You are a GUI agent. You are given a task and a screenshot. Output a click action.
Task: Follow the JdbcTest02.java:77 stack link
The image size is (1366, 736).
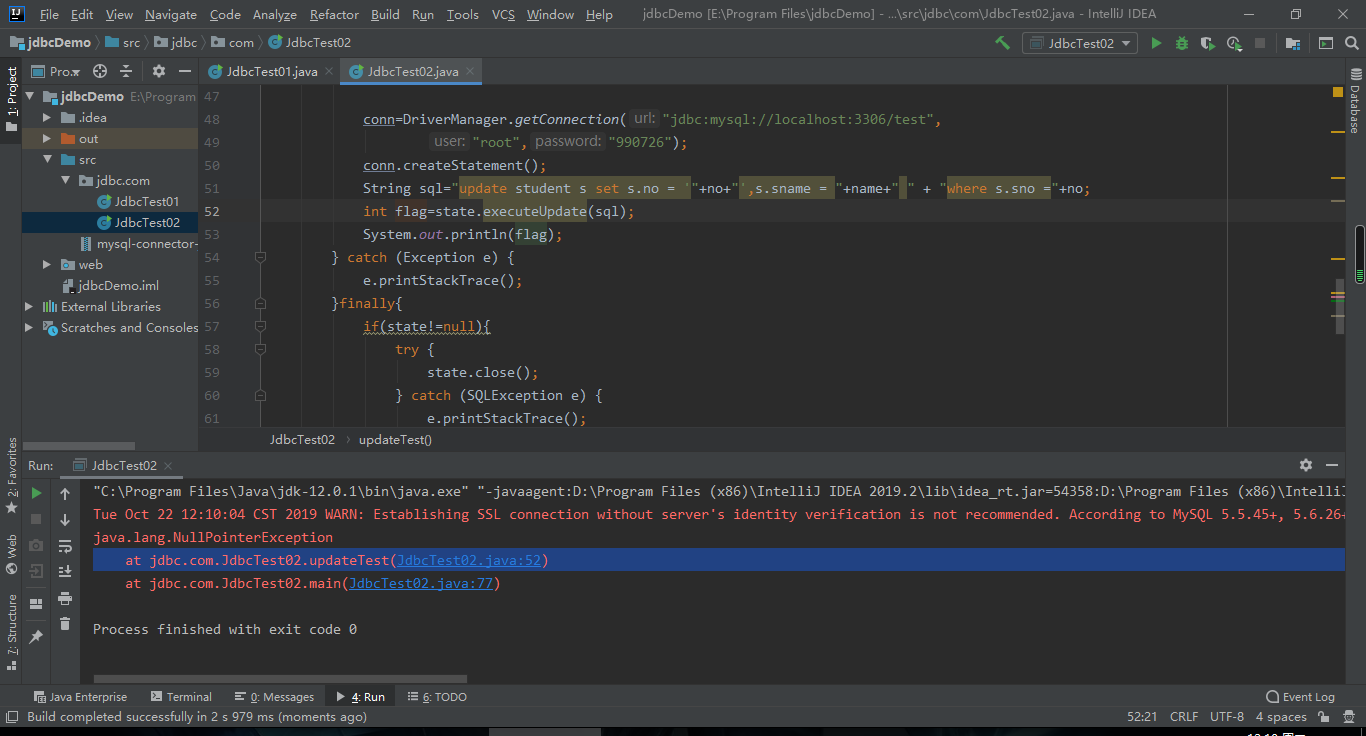tap(421, 584)
